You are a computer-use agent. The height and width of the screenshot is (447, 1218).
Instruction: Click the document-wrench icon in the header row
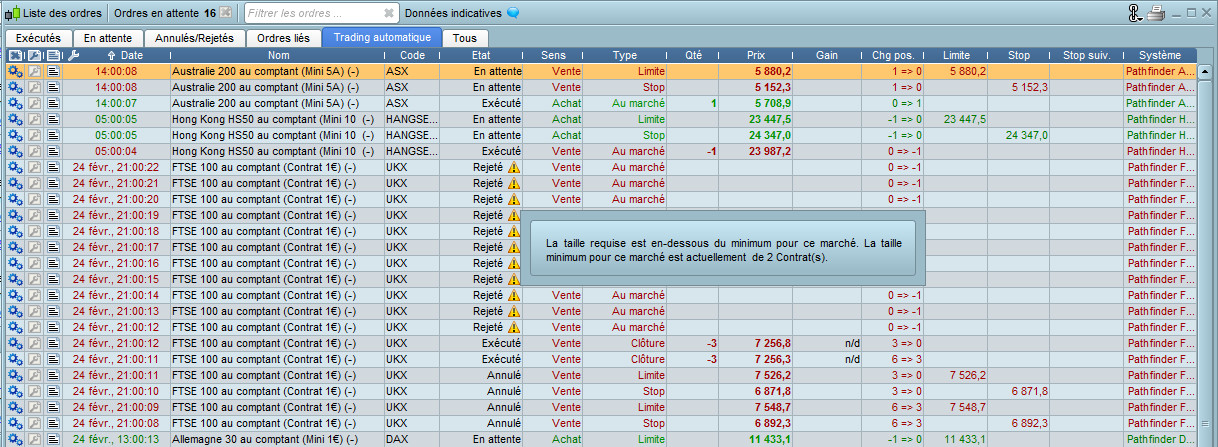[x=34, y=55]
